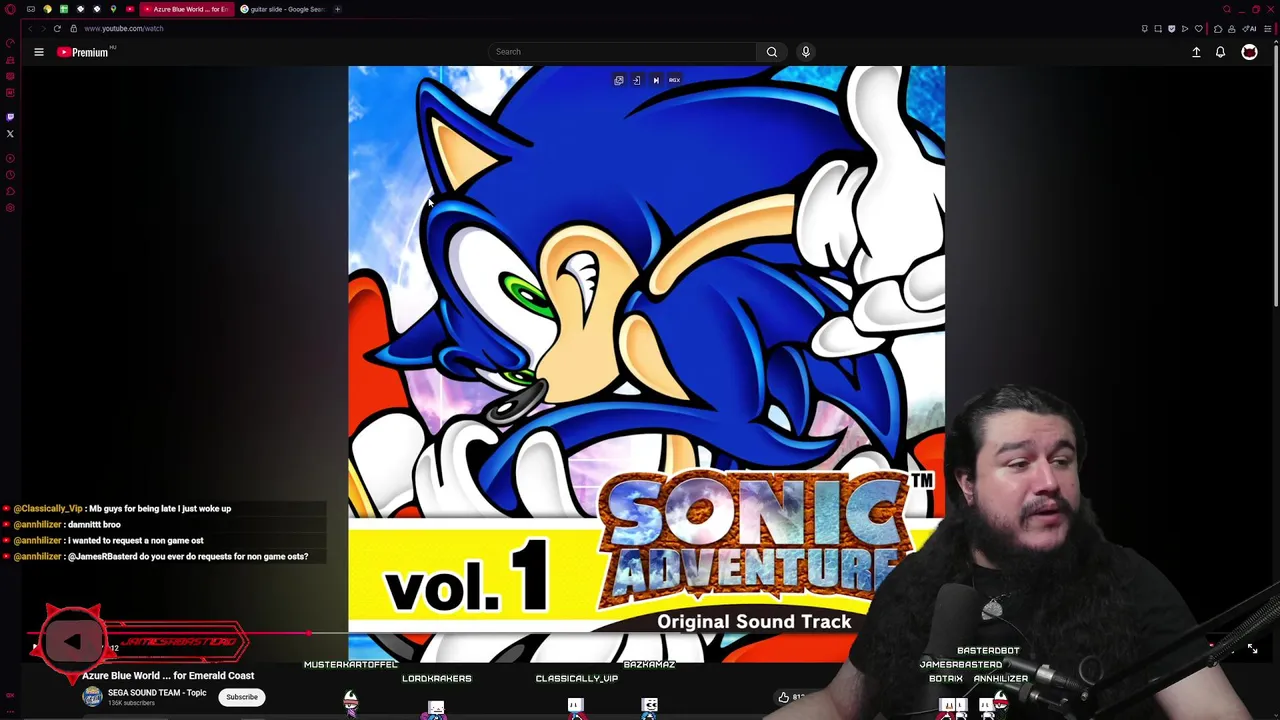Open X (Twitter) in the Opera sidebar
The height and width of the screenshot is (720, 1280).
coord(10,133)
